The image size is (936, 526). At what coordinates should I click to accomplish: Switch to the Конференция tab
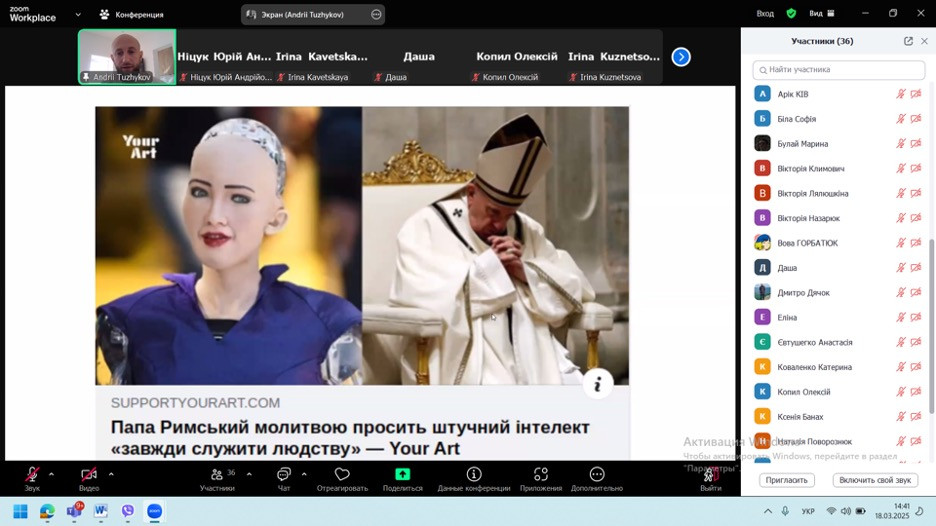(131, 14)
